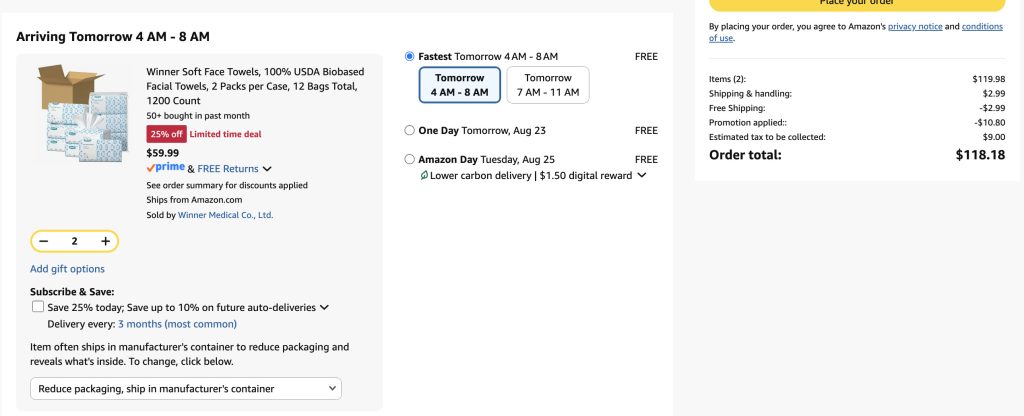Viewport: 1024px width, 416px height.
Task: Open the conditions of use link
Action: [856, 32]
